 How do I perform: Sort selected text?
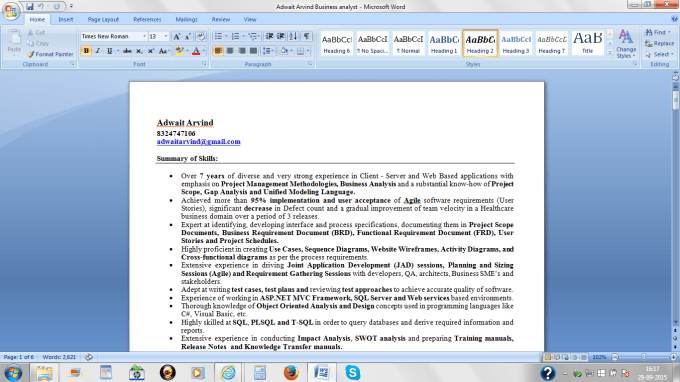tap(293, 36)
